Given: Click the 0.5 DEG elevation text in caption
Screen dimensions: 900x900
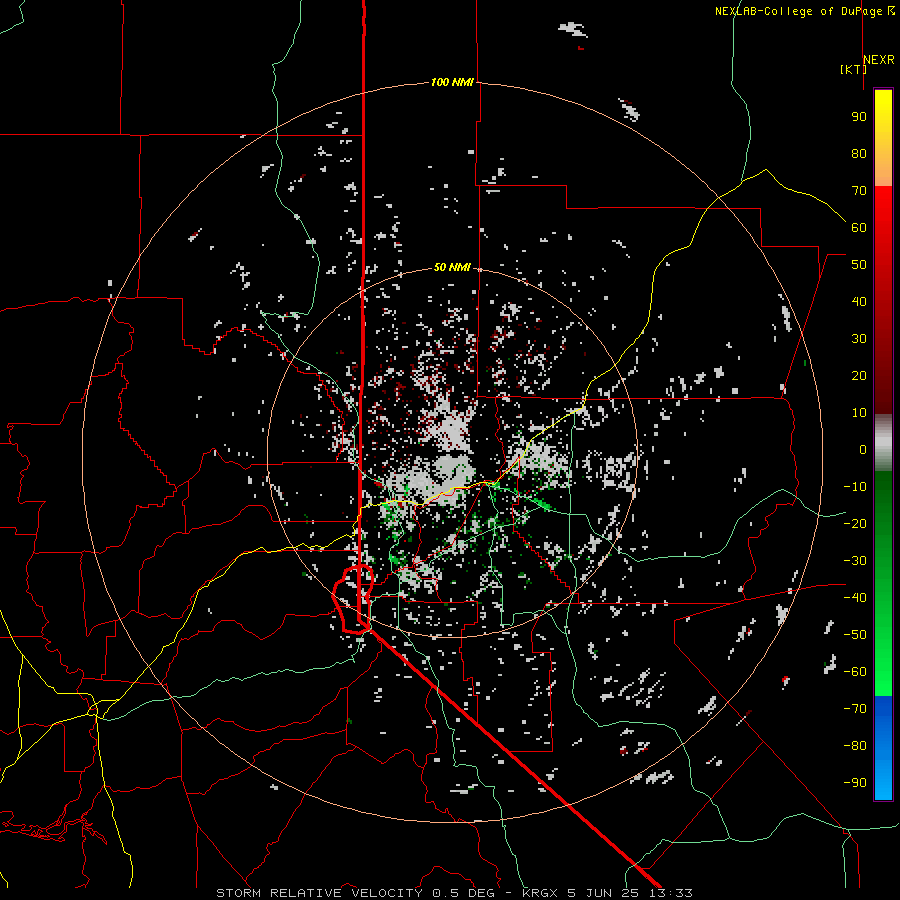Looking at the screenshot, I should click(470, 893).
